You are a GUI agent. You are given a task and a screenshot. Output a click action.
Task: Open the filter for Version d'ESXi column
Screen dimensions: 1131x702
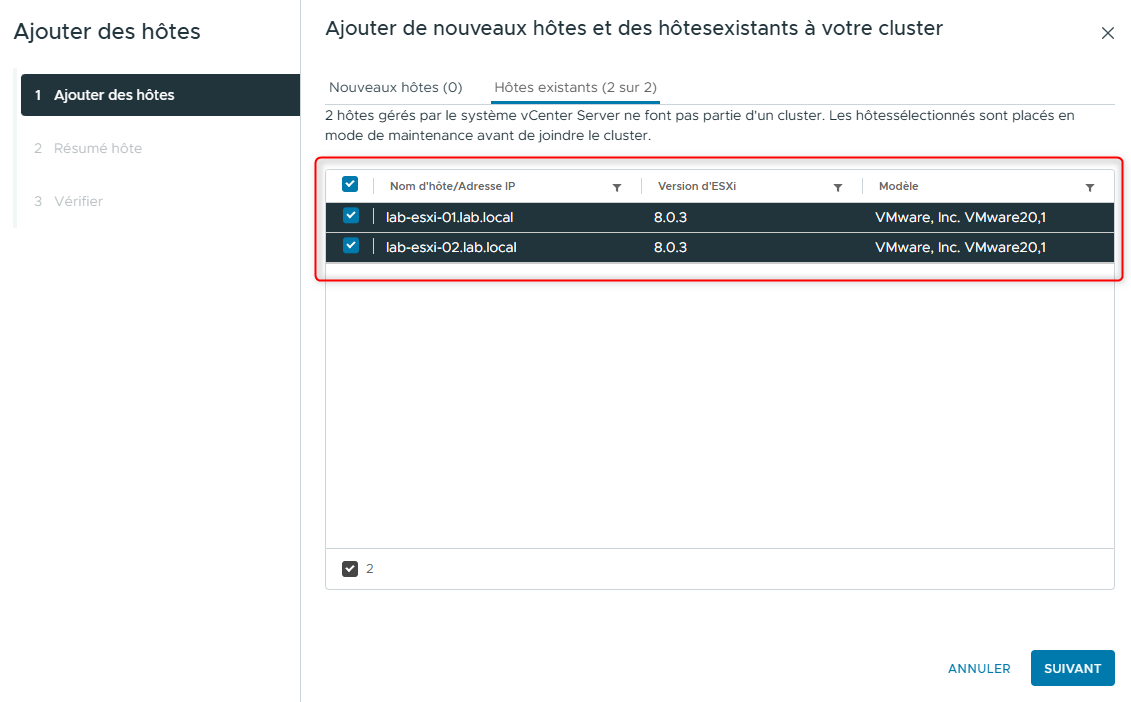pyautogui.click(x=838, y=187)
